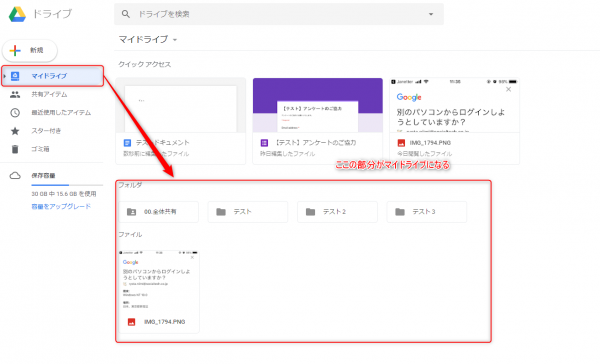Image resolution: width=600 pixels, height=364 pixels.
Task: Click the shared people icon
Action: click(15, 94)
